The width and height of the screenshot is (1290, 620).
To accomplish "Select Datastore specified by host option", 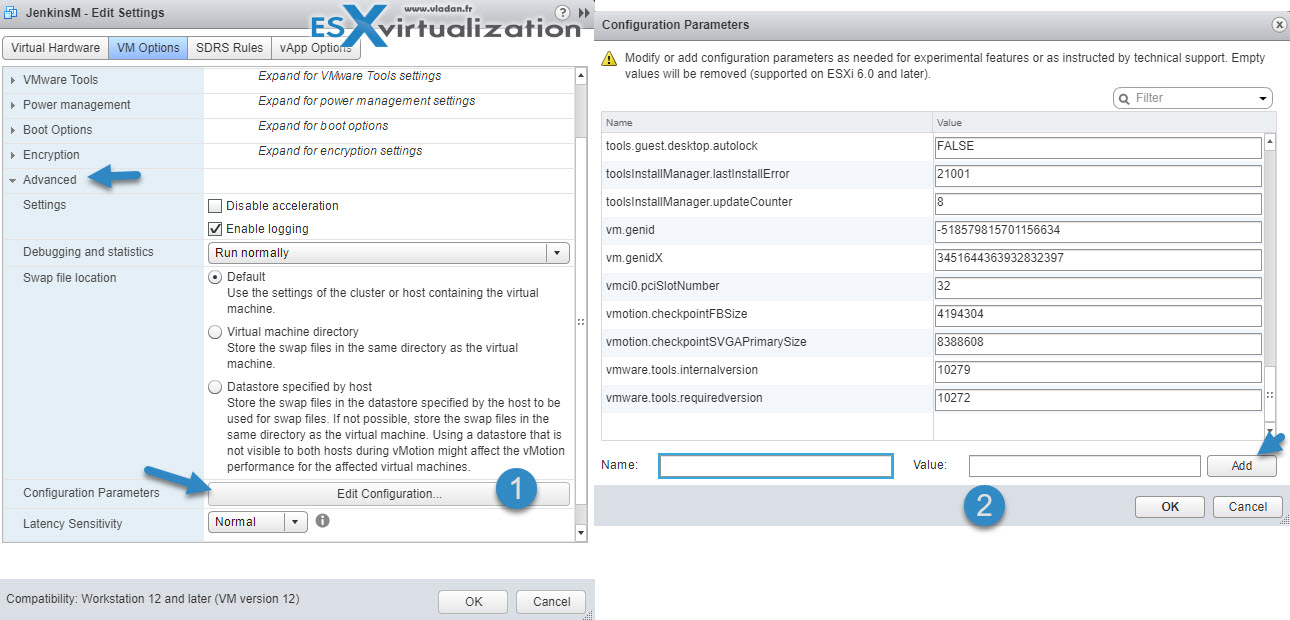I will (x=215, y=387).
